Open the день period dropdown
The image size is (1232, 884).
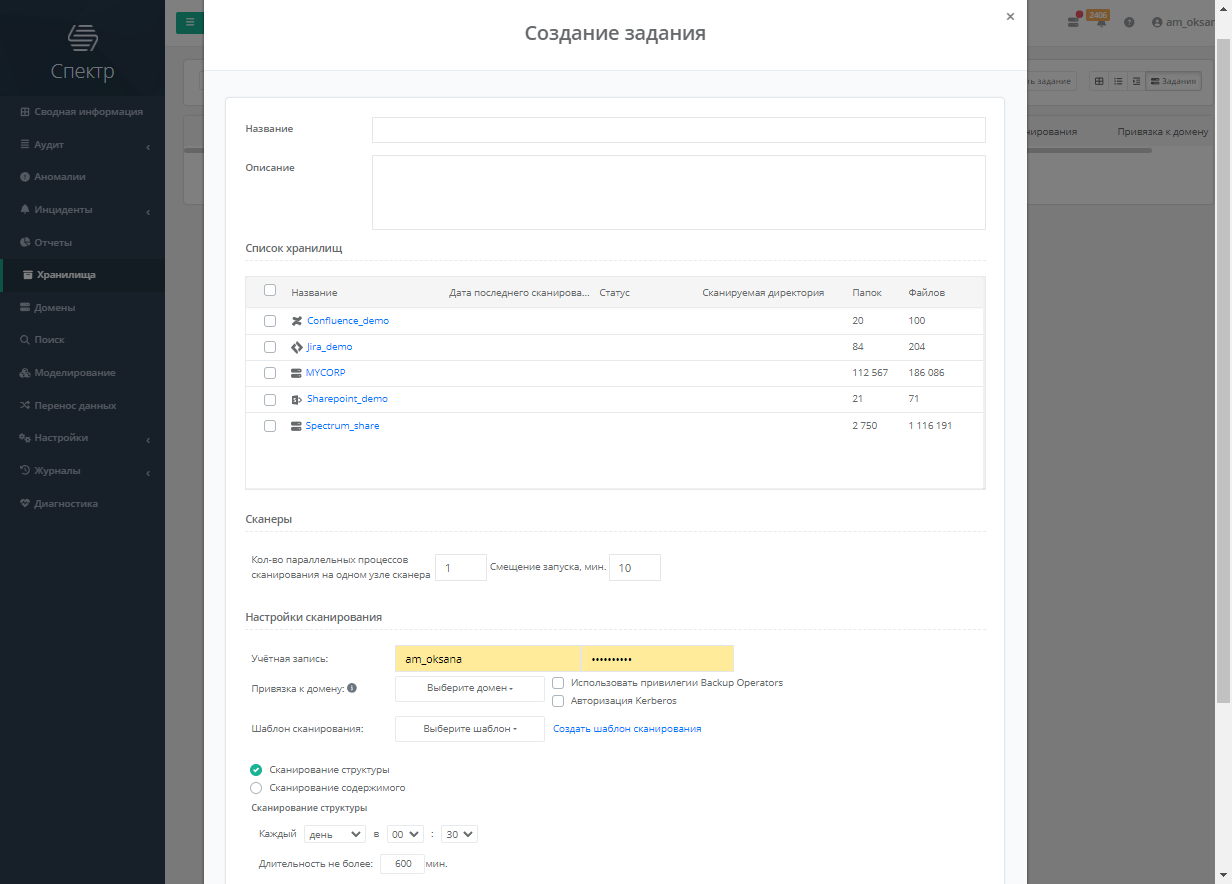pyautogui.click(x=335, y=834)
